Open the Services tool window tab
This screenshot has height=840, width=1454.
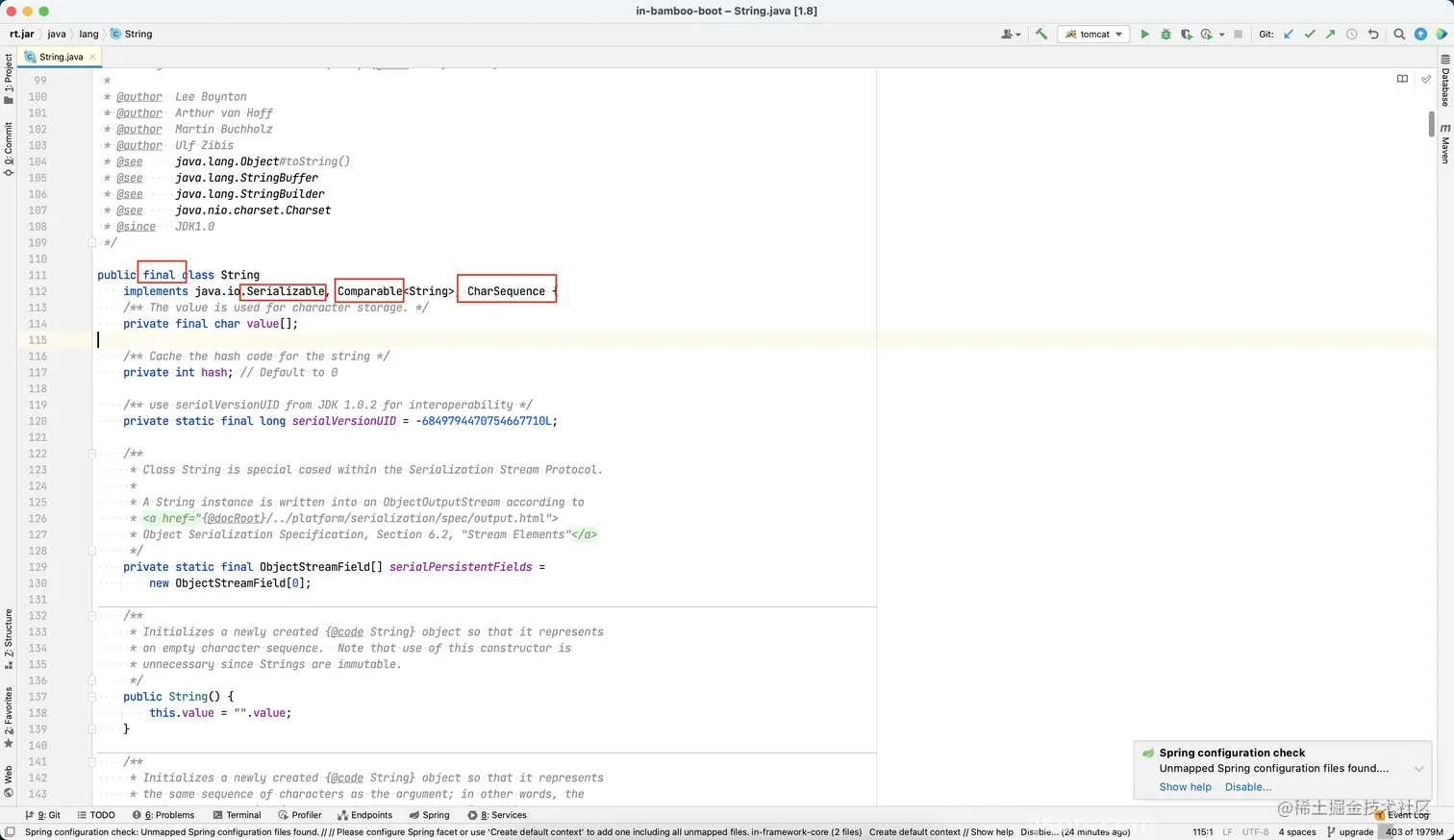[497, 815]
